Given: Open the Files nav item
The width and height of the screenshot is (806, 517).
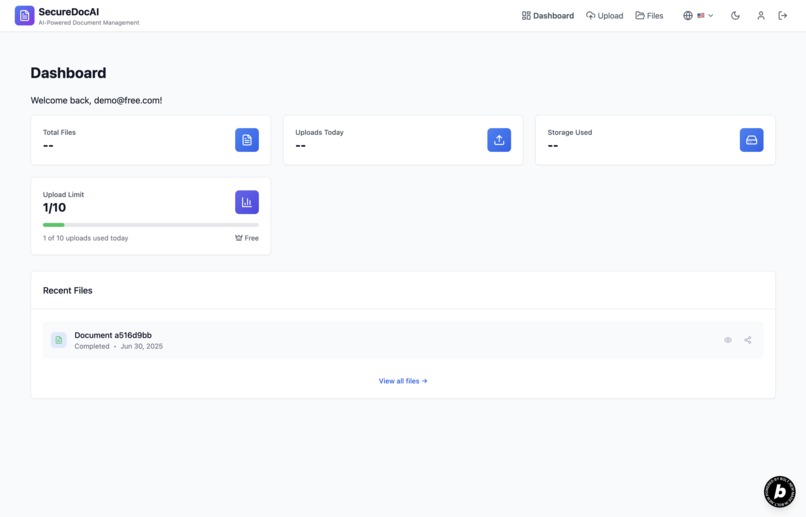Looking at the screenshot, I should click(649, 16).
